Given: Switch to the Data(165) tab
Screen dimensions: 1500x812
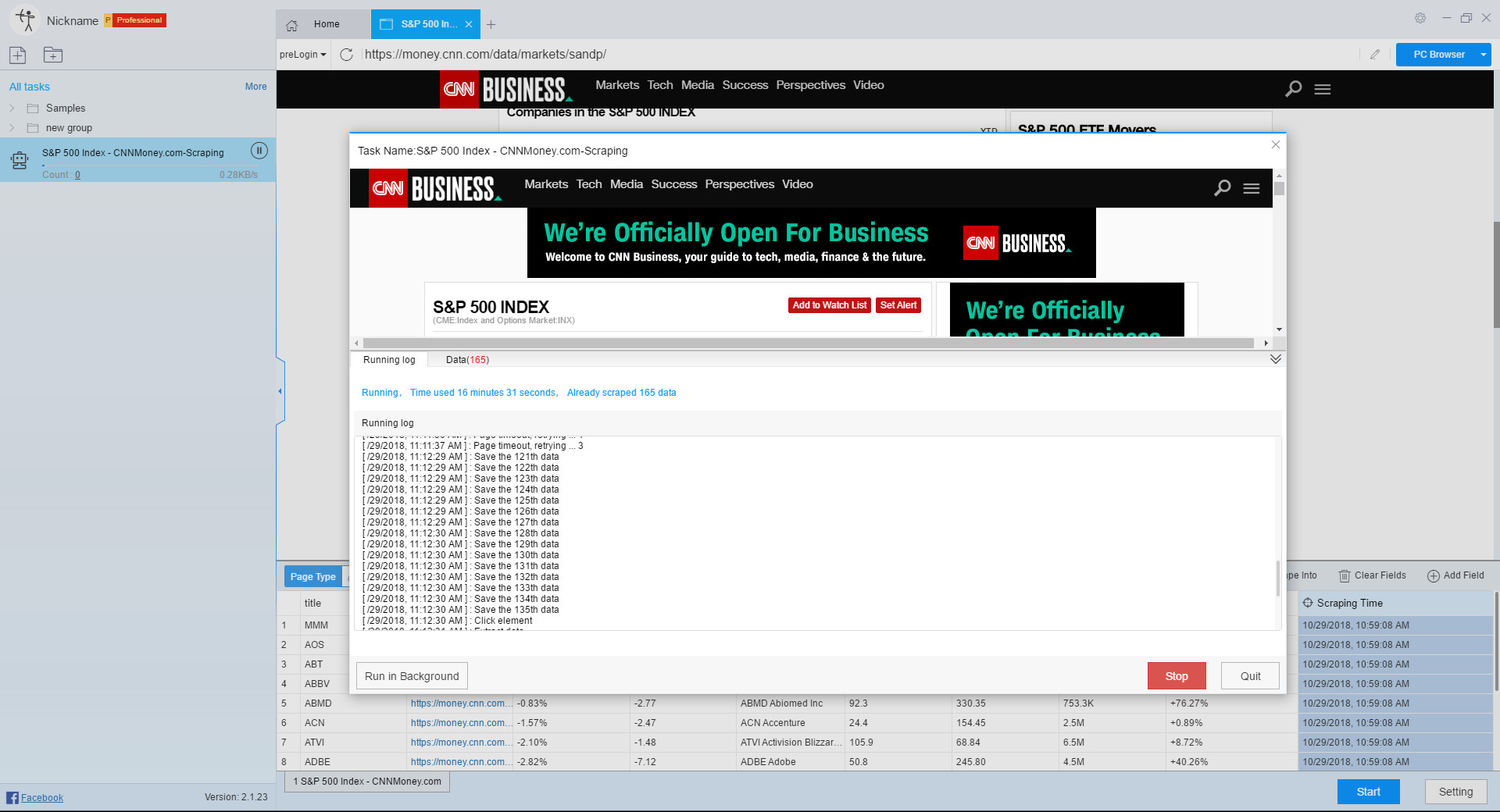Looking at the screenshot, I should [x=467, y=360].
